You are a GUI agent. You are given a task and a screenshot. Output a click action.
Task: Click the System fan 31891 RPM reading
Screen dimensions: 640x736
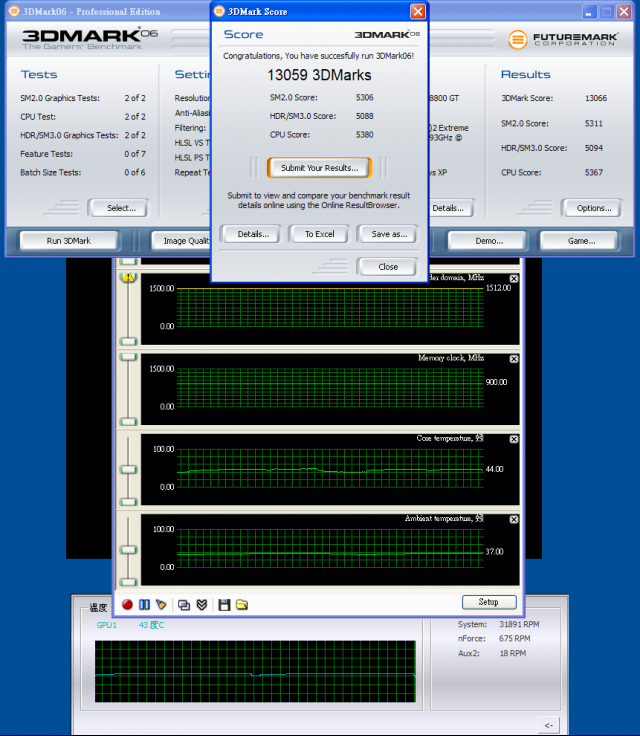coord(499,624)
